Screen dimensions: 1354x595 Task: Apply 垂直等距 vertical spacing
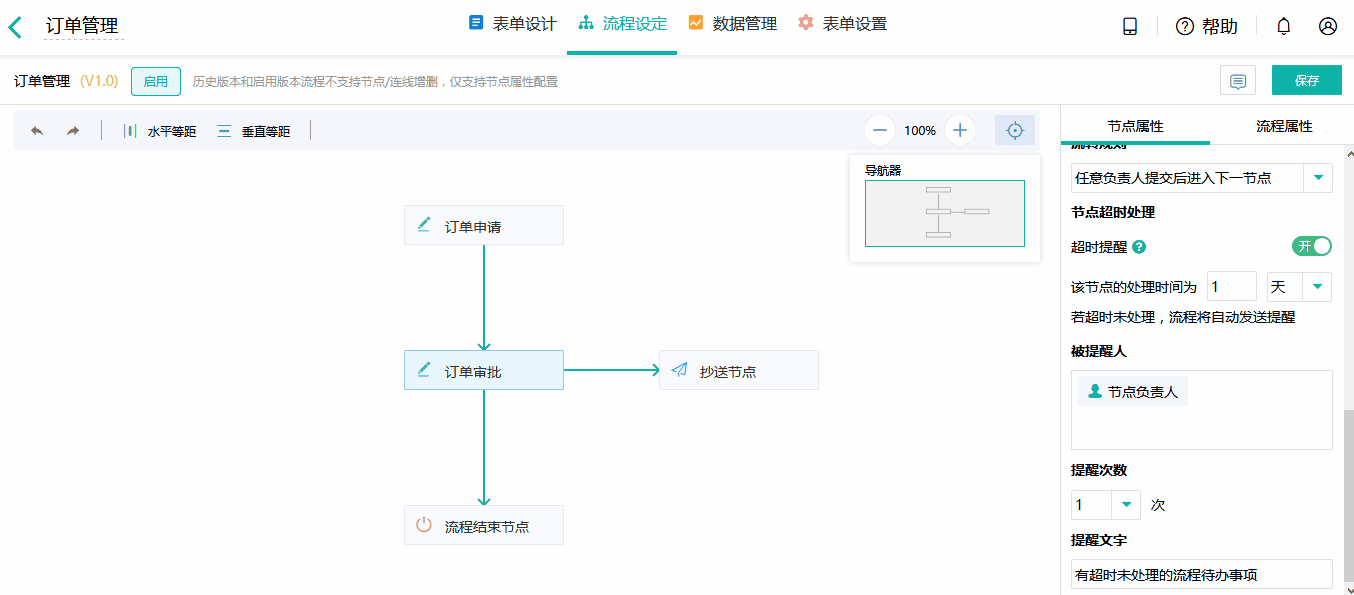[x=253, y=131]
